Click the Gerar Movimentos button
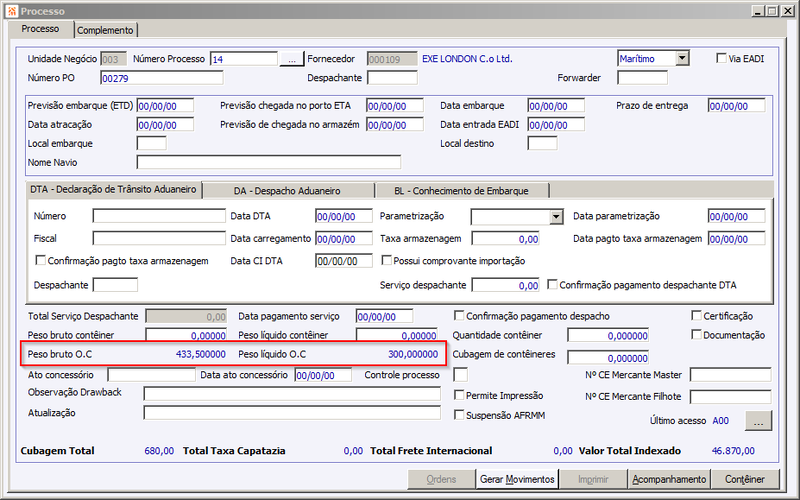800x500 pixels. point(517,479)
